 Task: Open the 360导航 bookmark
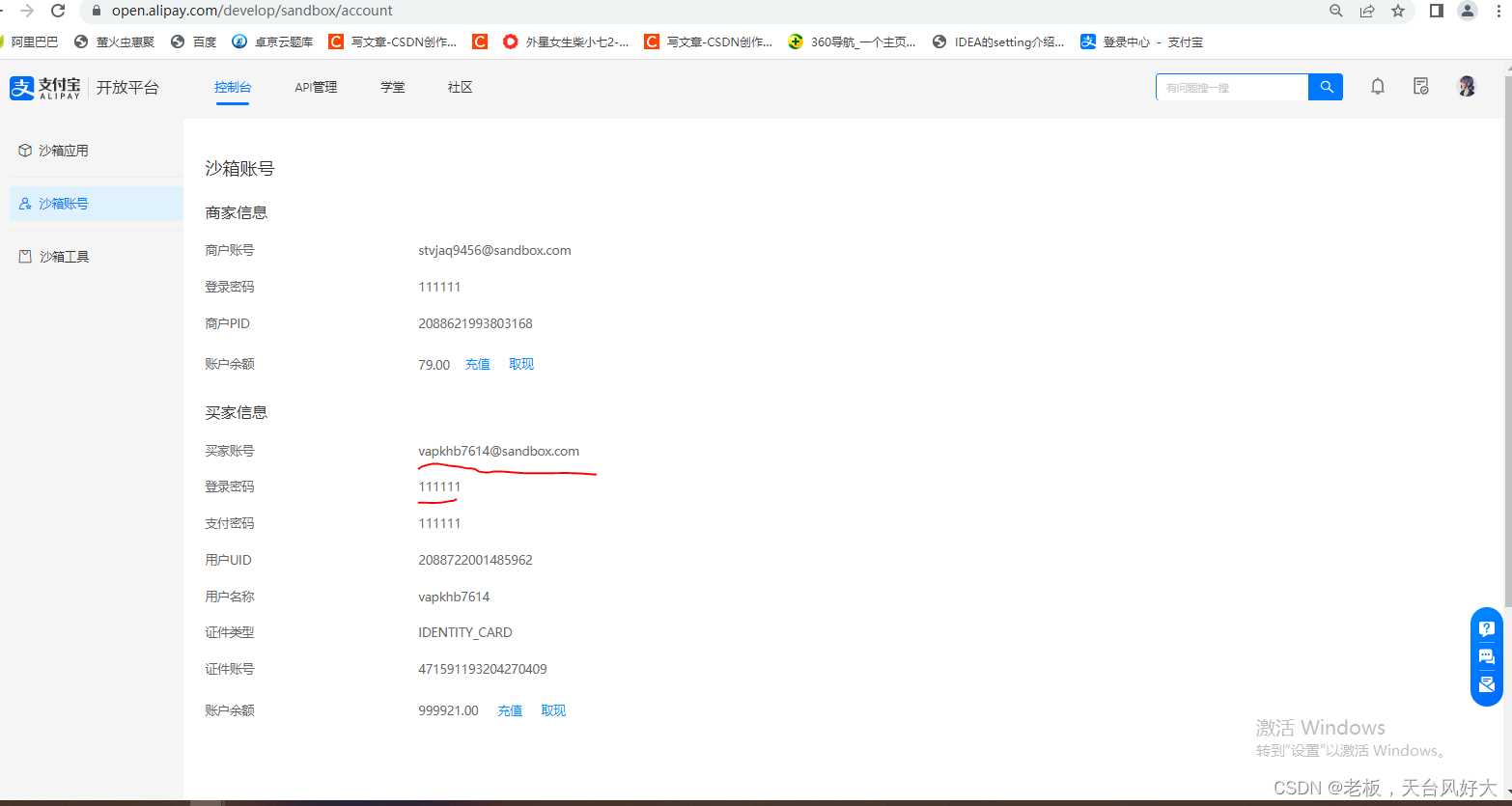click(853, 42)
